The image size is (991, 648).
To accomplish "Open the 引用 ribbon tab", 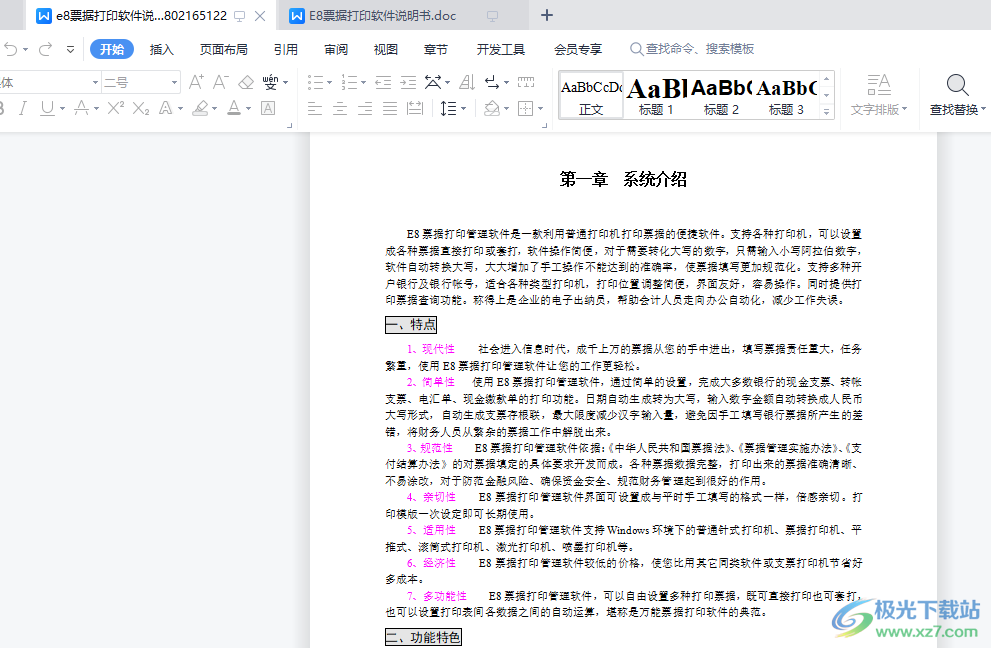I will [x=286, y=49].
